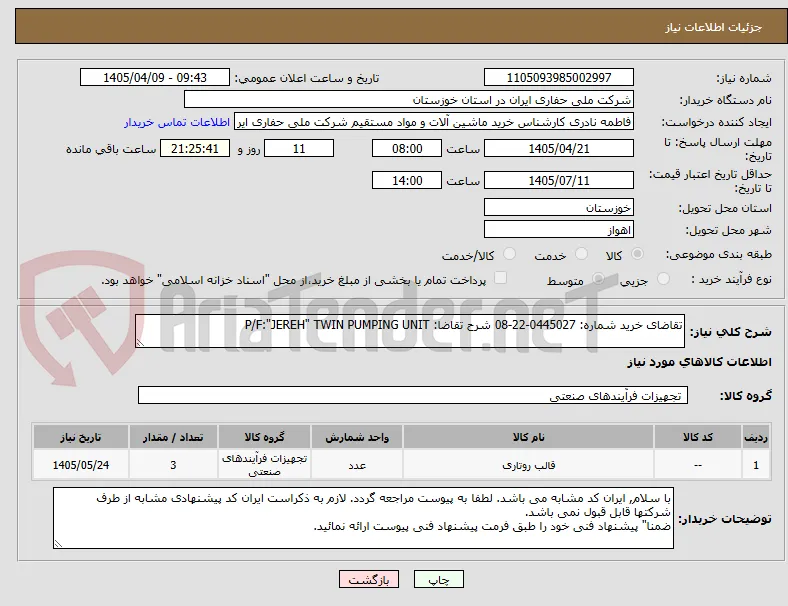Click the تاریخ و ساعت اعلان عمومی label
The image size is (788, 606).
tap(307, 78)
